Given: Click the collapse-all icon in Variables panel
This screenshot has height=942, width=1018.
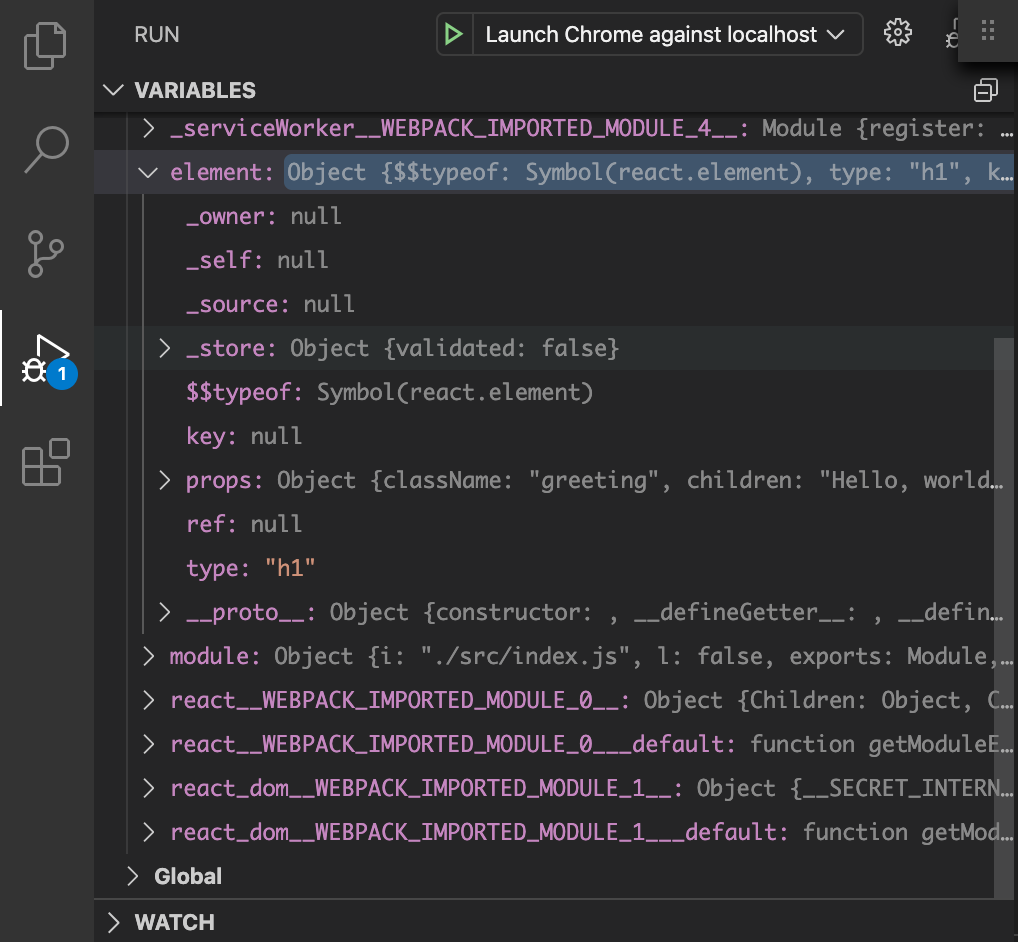Looking at the screenshot, I should point(986,90).
